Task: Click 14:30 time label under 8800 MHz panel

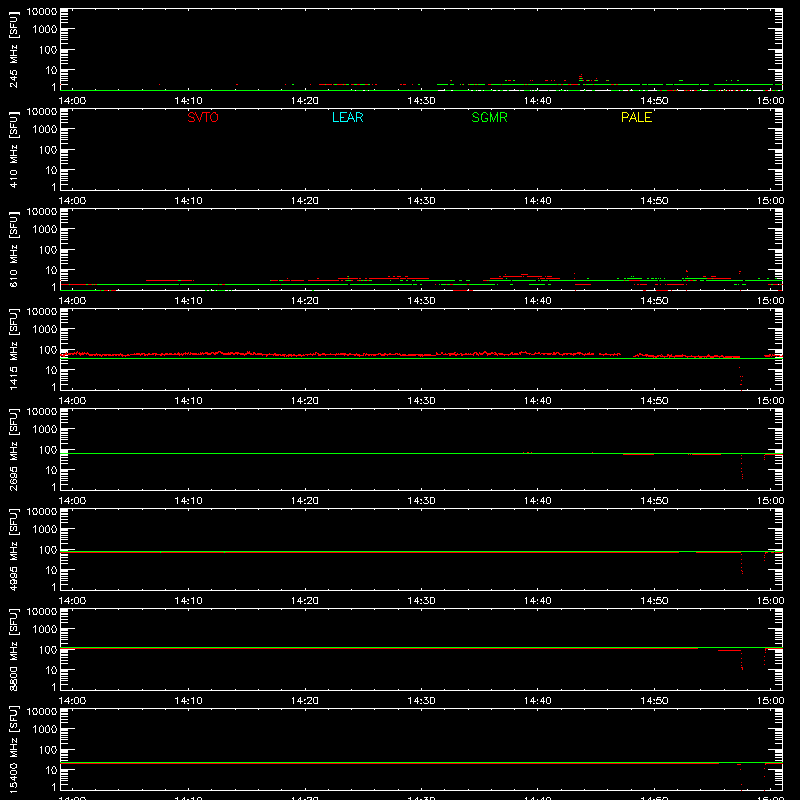Action: [x=421, y=701]
